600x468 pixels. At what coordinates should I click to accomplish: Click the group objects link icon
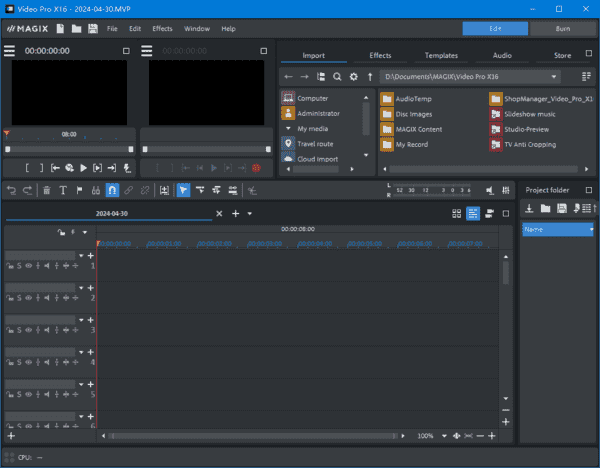pos(129,190)
